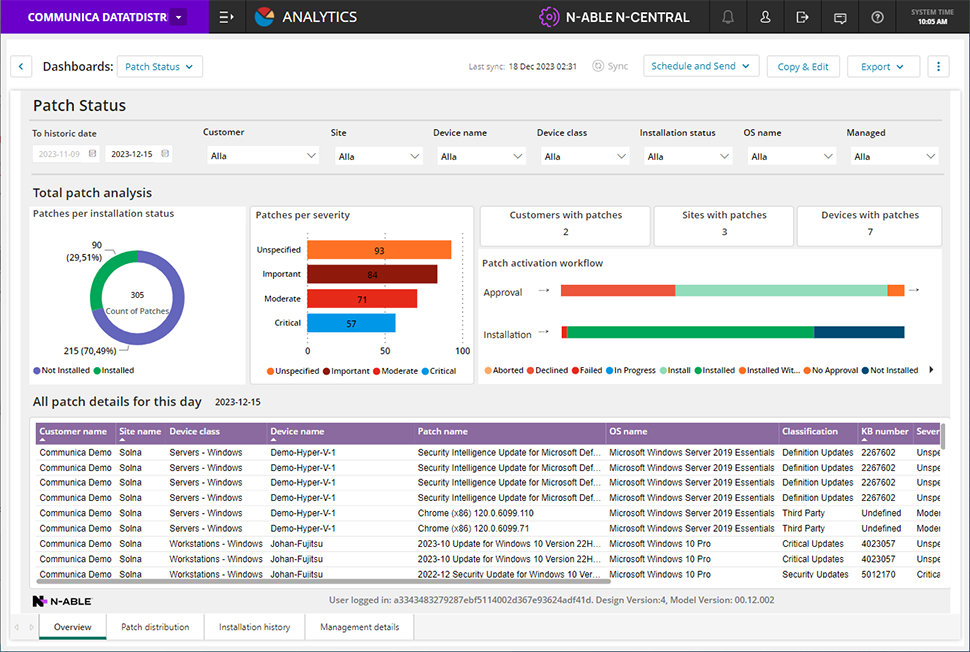This screenshot has height=652, width=970.
Task: Open the Patch Status dashboards dropdown
Action: coord(160,66)
